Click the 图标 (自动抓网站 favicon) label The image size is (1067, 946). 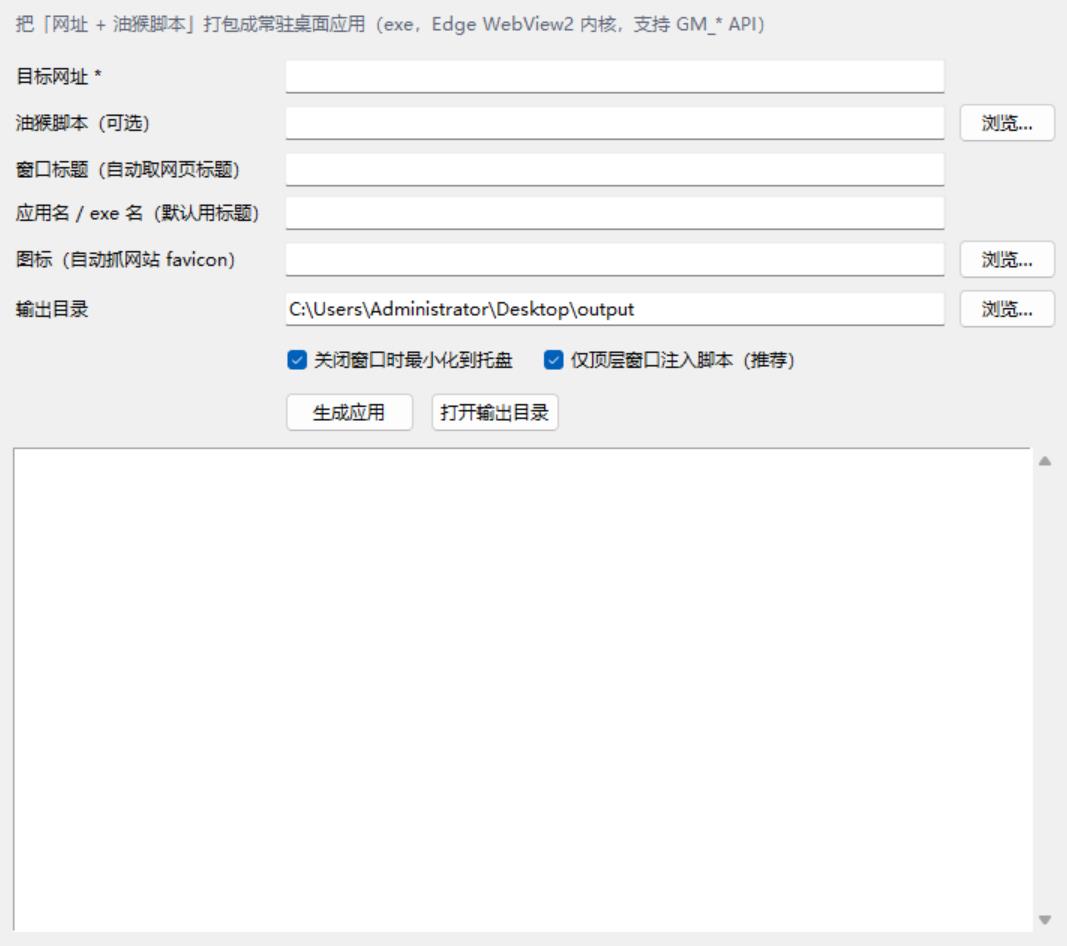point(125,259)
